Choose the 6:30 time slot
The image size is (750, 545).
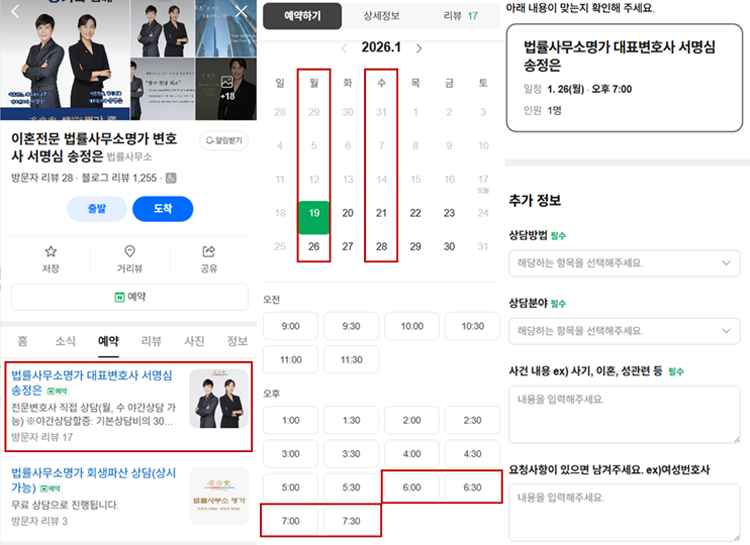472,488
